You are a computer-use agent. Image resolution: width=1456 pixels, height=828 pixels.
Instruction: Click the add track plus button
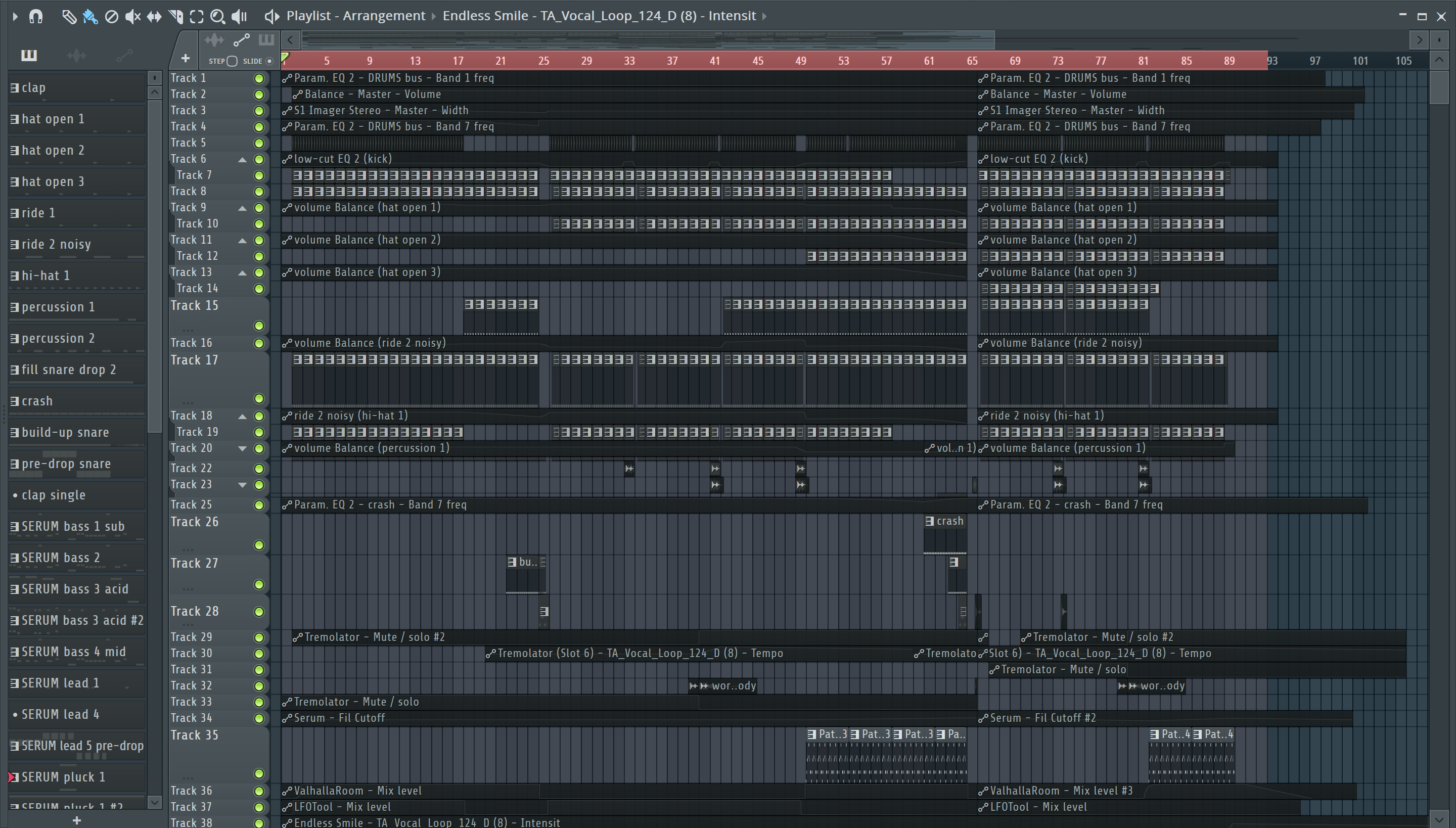(x=185, y=58)
